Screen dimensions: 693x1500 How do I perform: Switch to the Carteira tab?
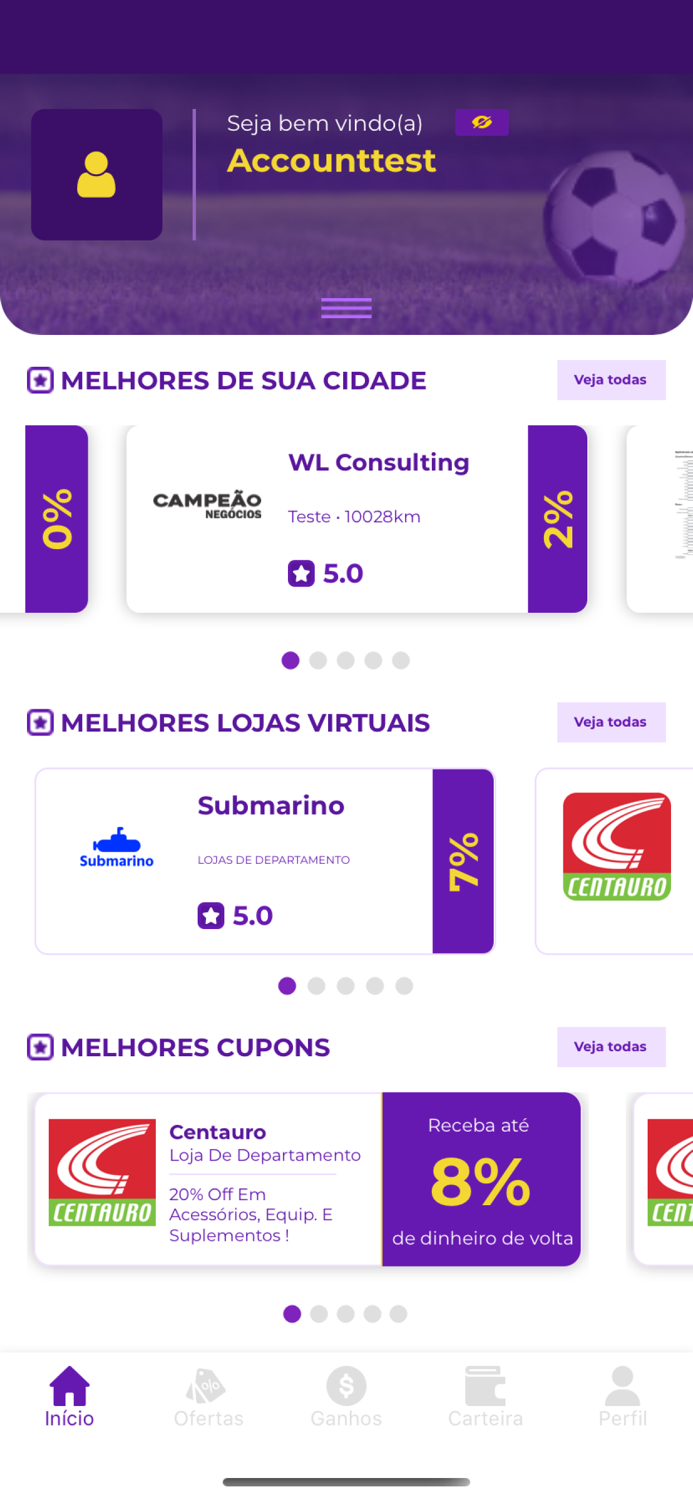point(485,1398)
